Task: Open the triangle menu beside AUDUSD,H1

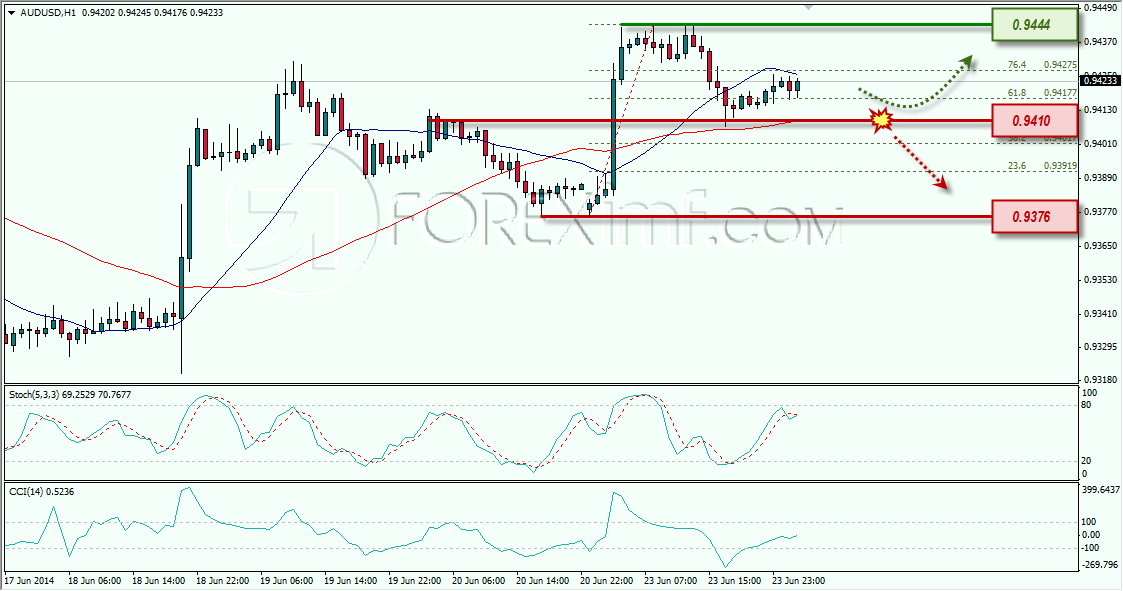Action: tap(11, 13)
